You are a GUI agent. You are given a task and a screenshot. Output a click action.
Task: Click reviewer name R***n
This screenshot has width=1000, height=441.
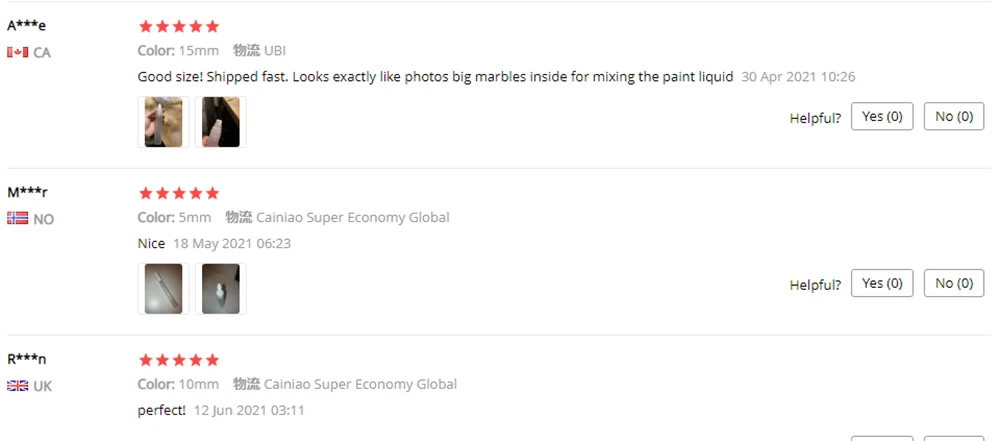[27, 360]
